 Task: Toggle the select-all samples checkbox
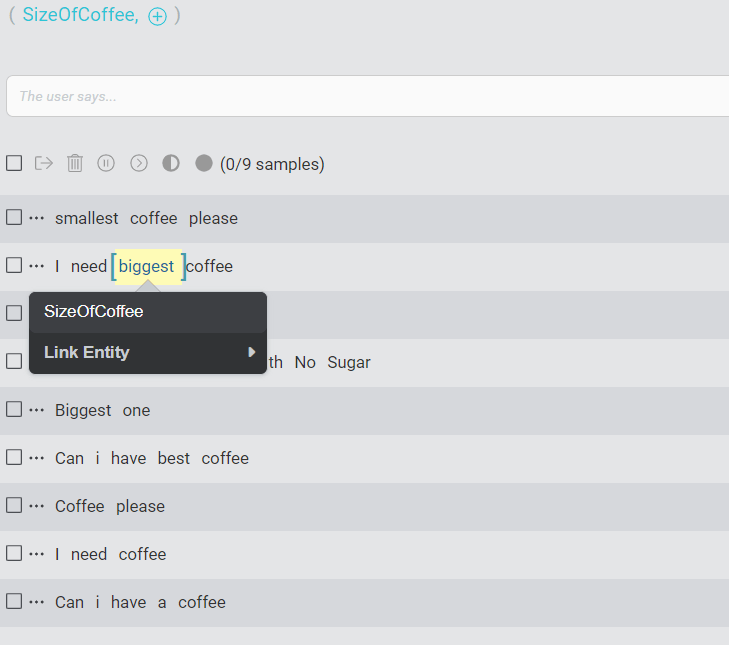pos(14,163)
